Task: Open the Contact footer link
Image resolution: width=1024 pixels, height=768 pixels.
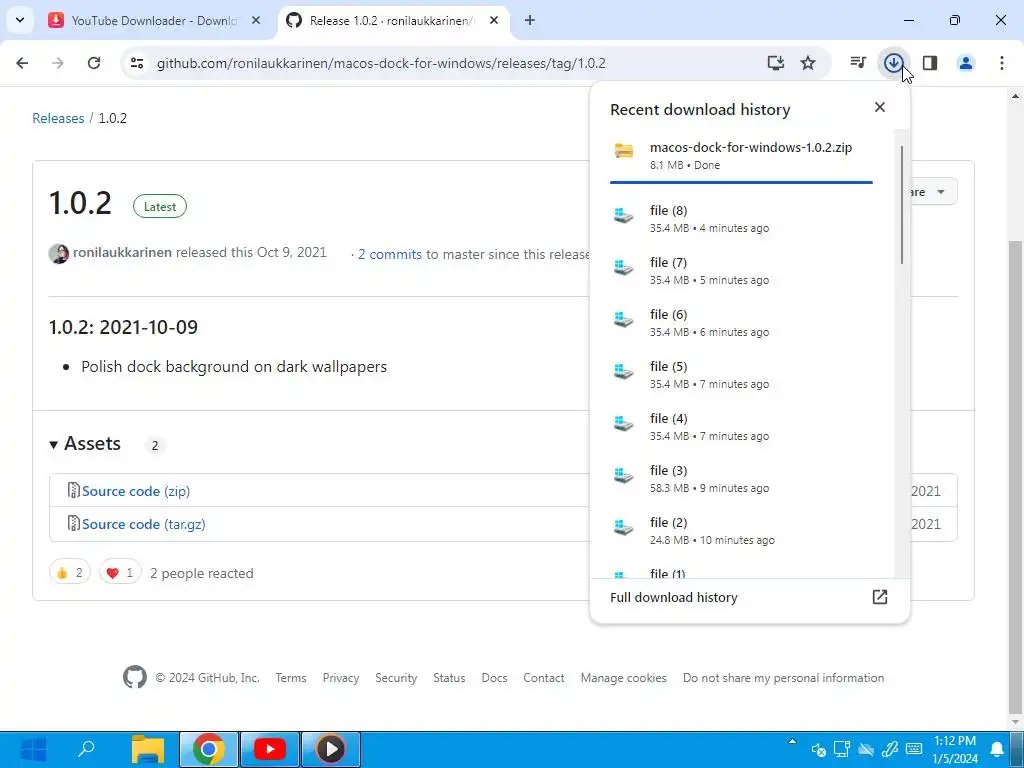Action: pyautogui.click(x=543, y=678)
